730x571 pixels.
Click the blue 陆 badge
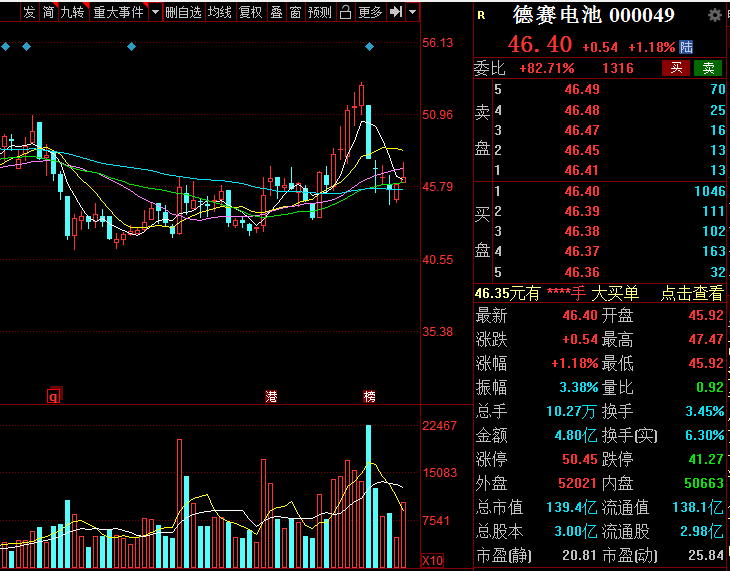(x=686, y=47)
